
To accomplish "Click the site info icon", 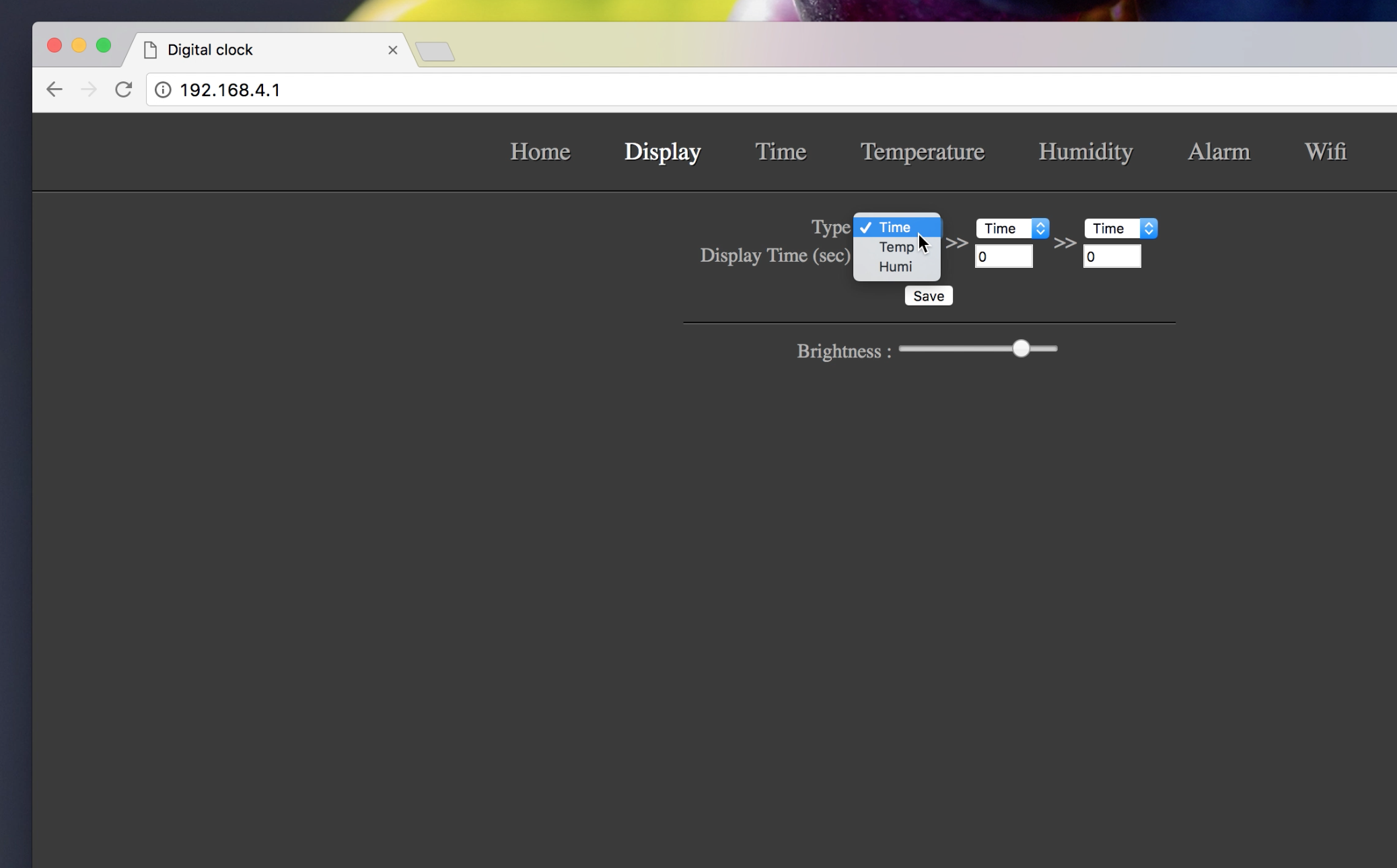I will click(163, 90).
